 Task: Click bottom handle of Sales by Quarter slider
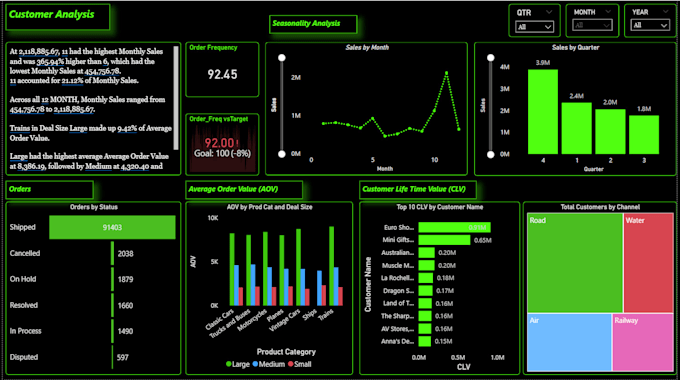(x=490, y=154)
